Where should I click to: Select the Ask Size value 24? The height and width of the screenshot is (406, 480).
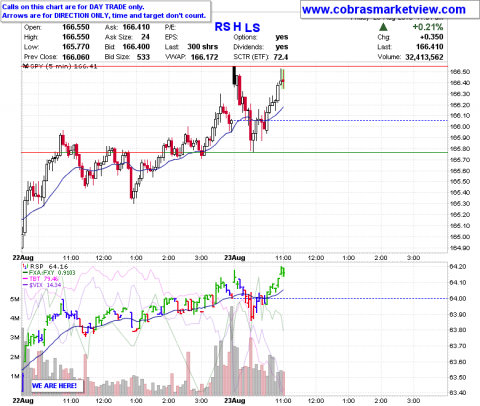pos(145,37)
